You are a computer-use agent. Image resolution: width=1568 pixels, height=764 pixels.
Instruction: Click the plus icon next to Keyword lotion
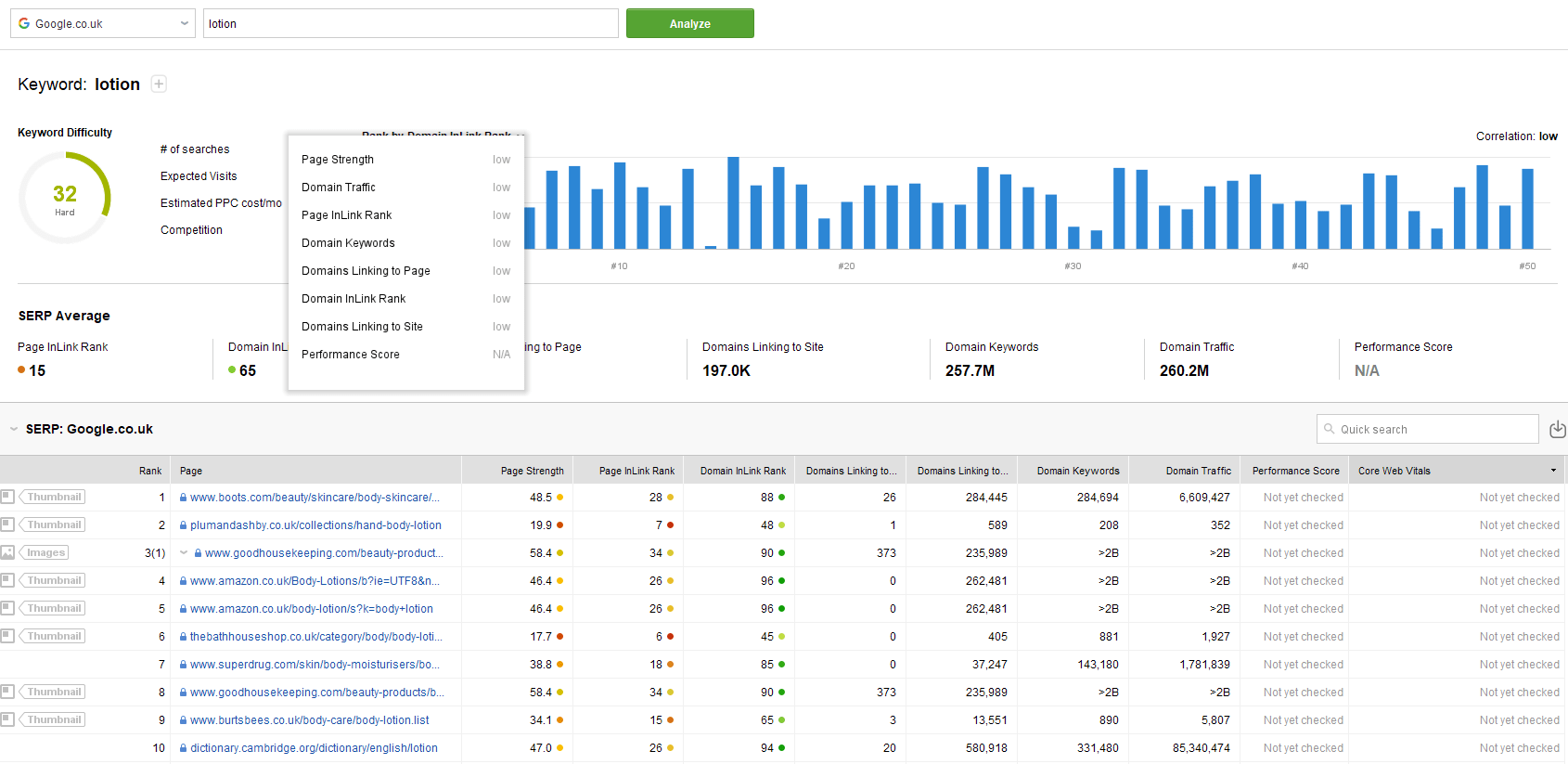click(x=159, y=84)
